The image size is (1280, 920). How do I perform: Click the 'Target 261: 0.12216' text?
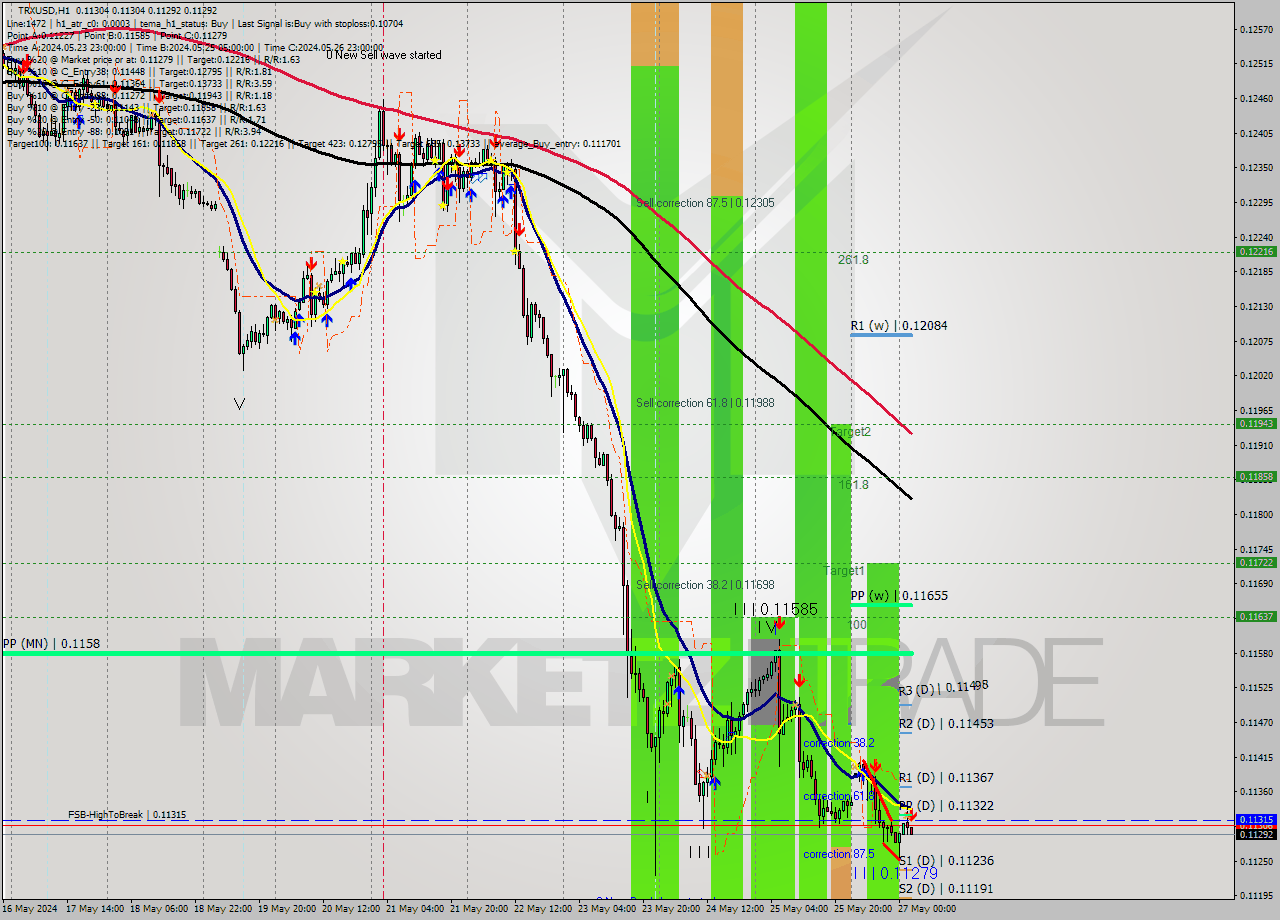coord(243,144)
